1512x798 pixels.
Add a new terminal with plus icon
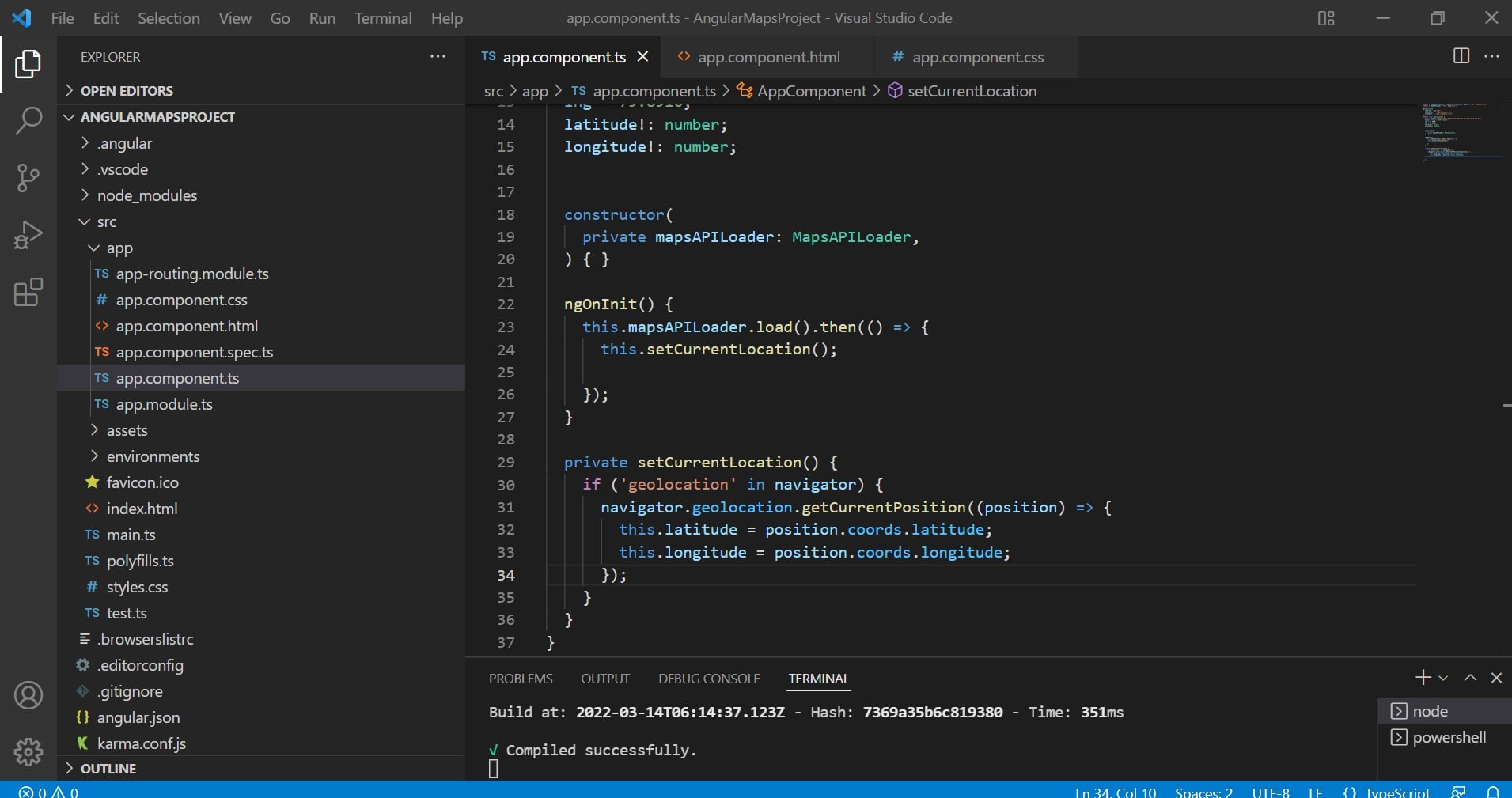1423,678
